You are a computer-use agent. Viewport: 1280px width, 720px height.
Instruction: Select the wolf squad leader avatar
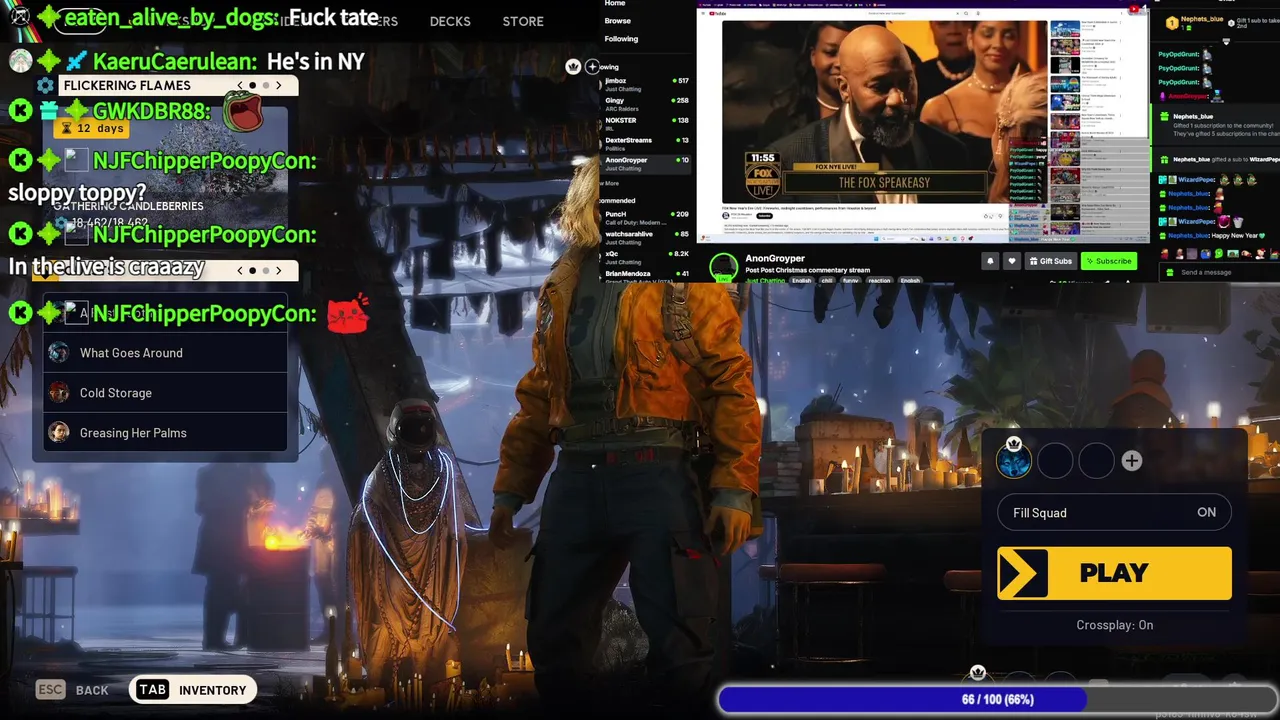(1014, 460)
